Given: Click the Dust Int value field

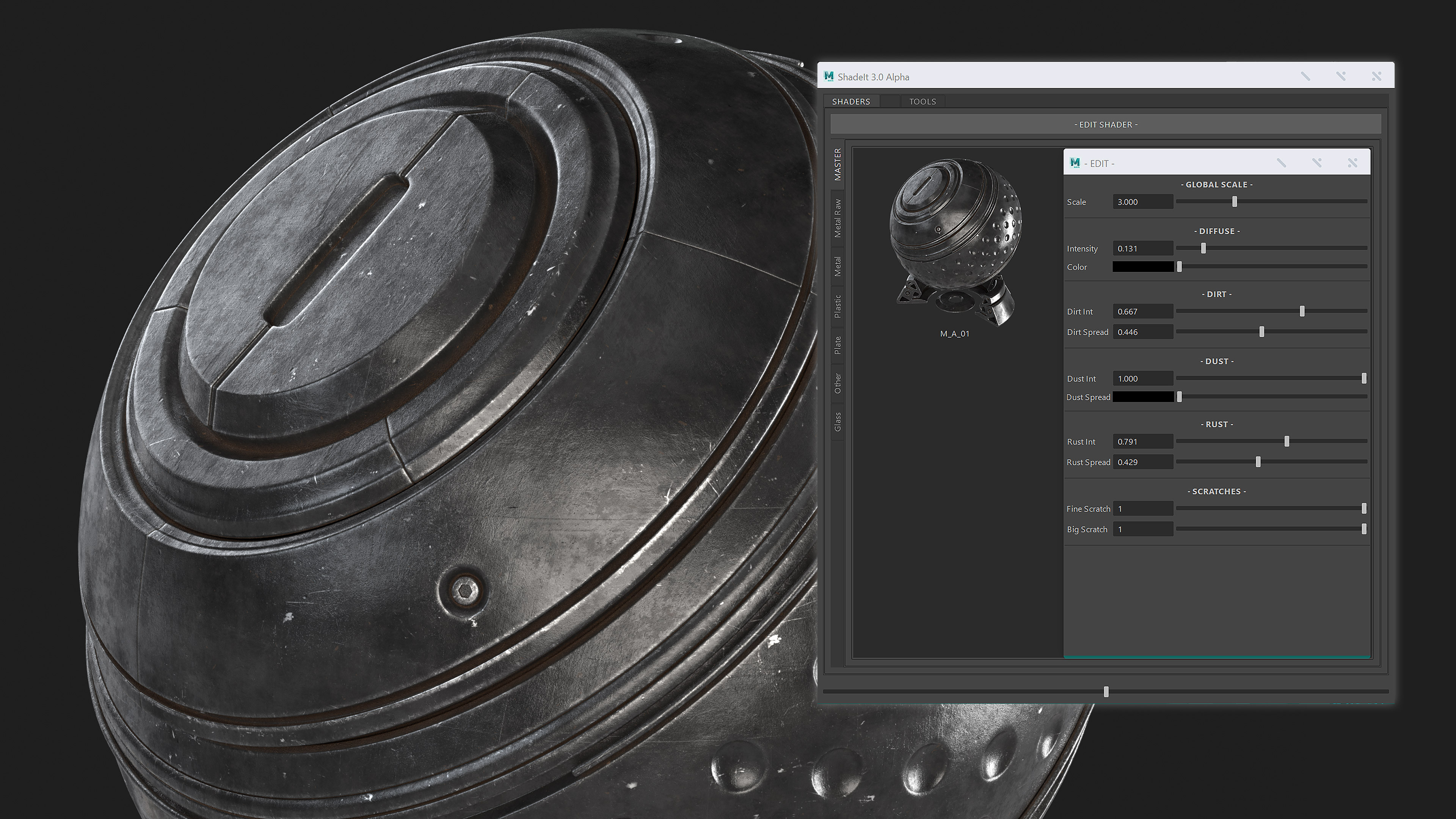Looking at the screenshot, I should (x=1143, y=378).
